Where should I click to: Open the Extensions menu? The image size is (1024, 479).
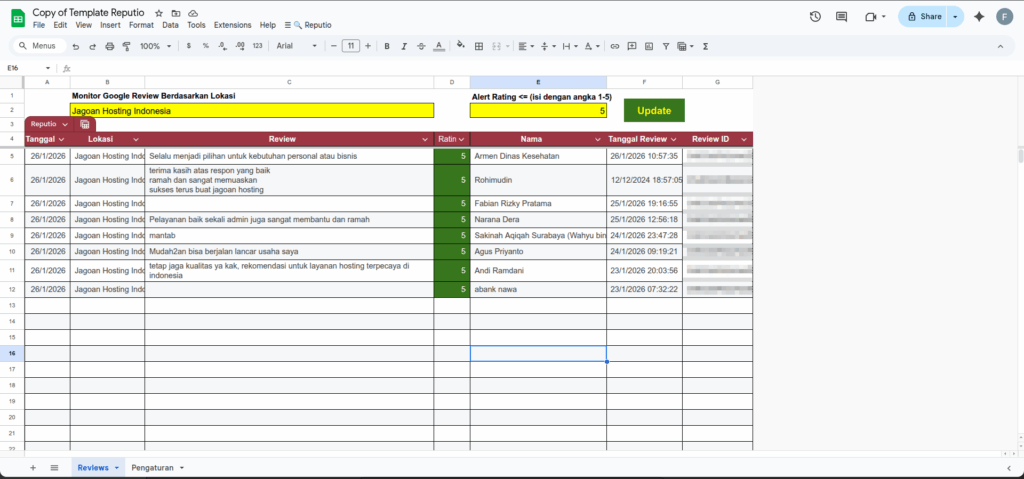pyautogui.click(x=232, y=24)
